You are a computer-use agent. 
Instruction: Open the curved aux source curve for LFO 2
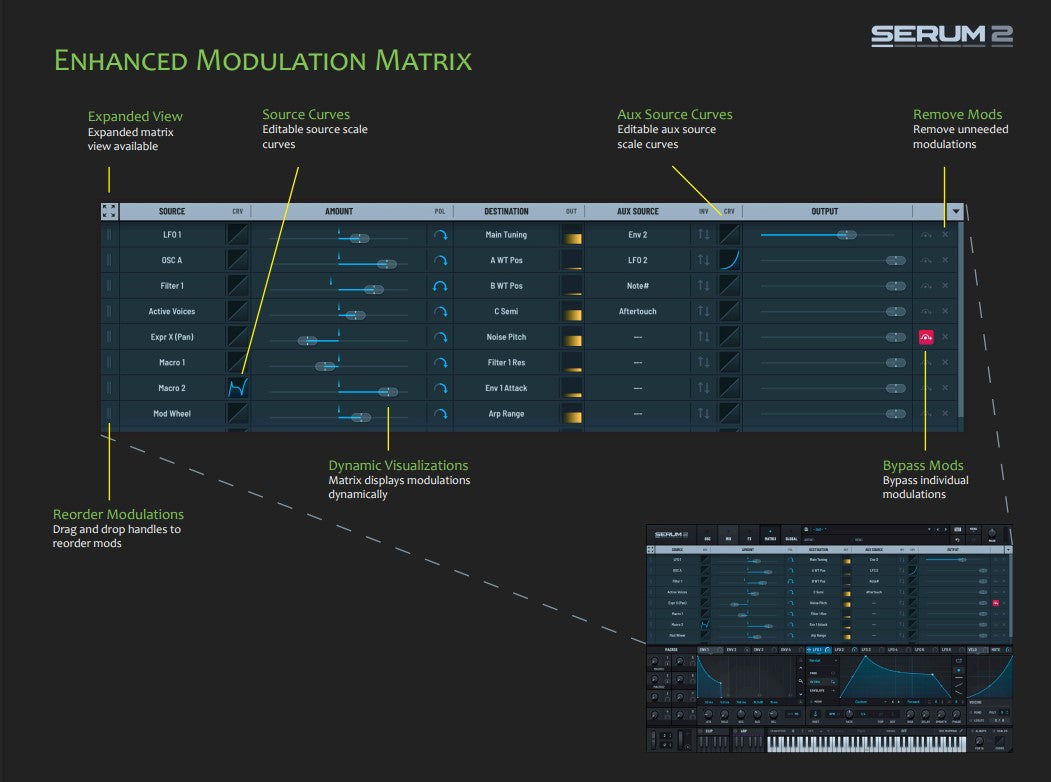tap(729, 260)
